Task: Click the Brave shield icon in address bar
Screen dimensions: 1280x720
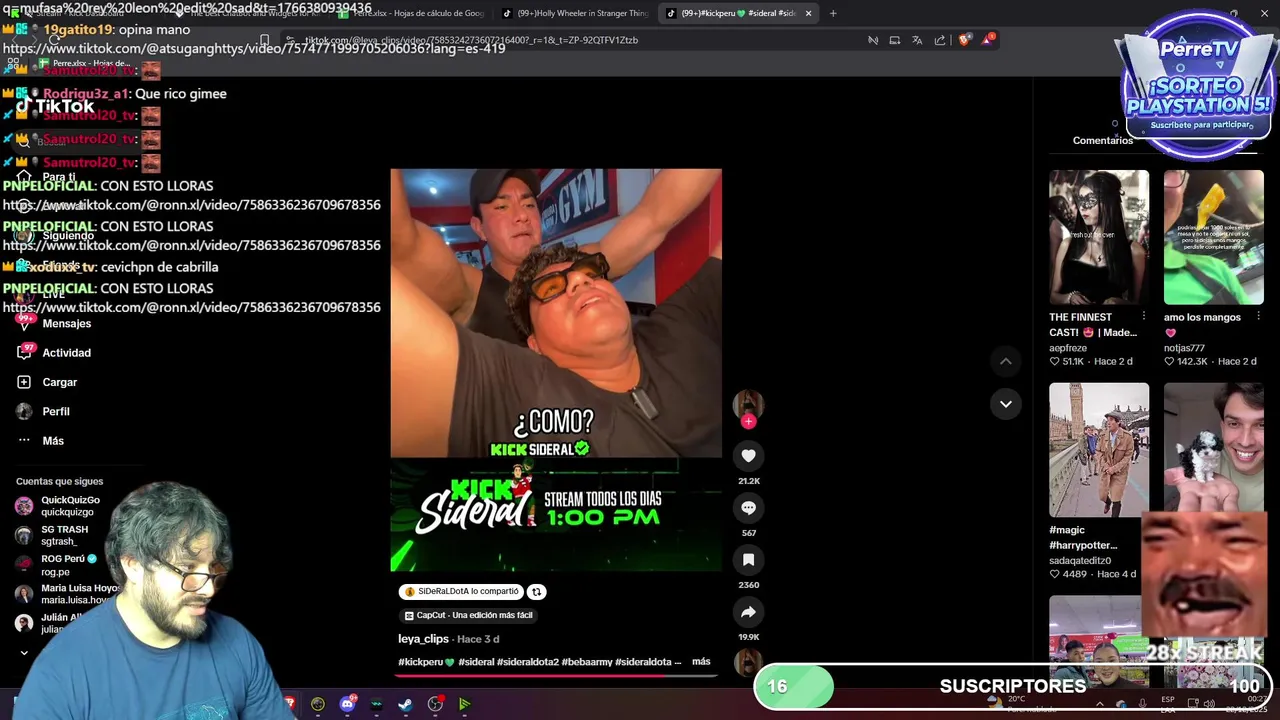Action: (x=964, y=40)
